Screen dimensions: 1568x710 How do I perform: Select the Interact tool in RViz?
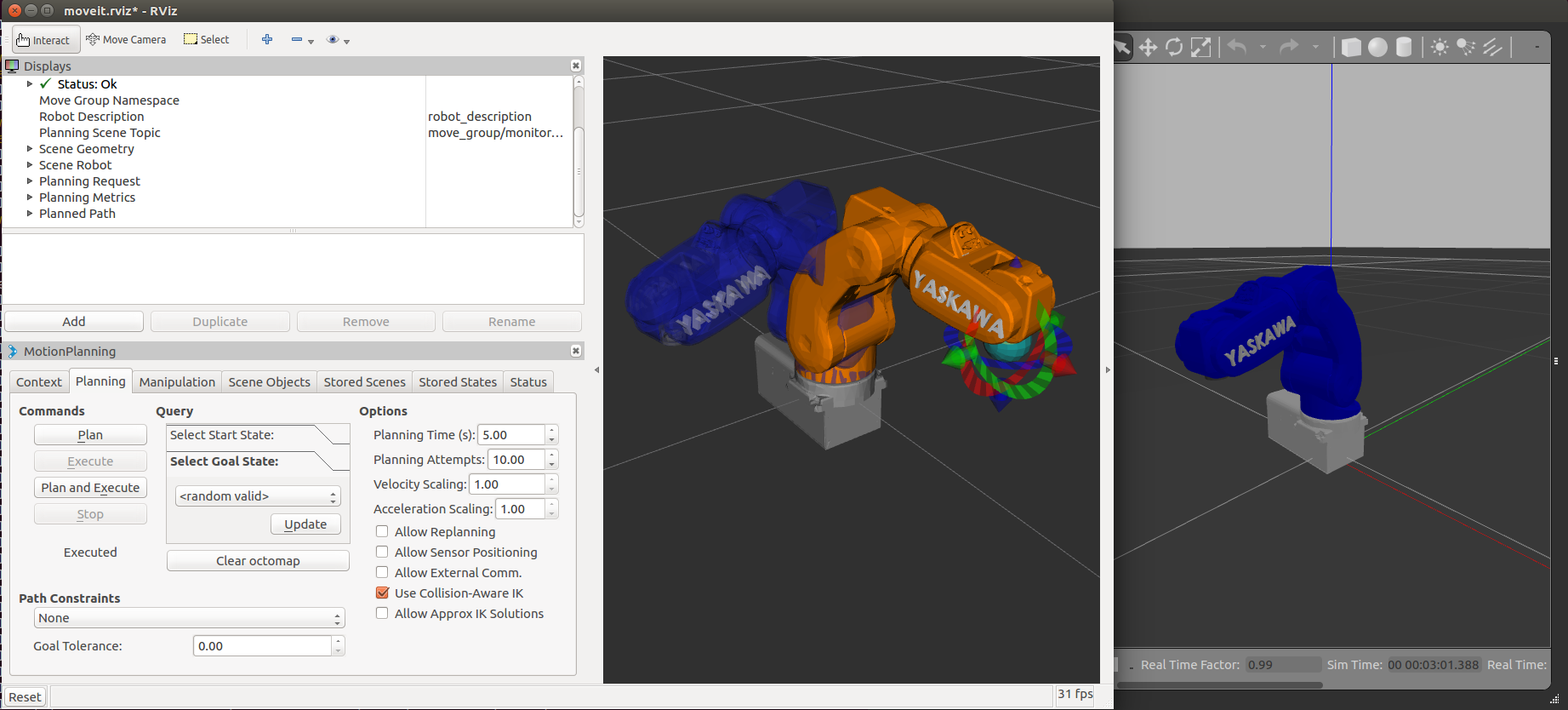coord(46,39)
